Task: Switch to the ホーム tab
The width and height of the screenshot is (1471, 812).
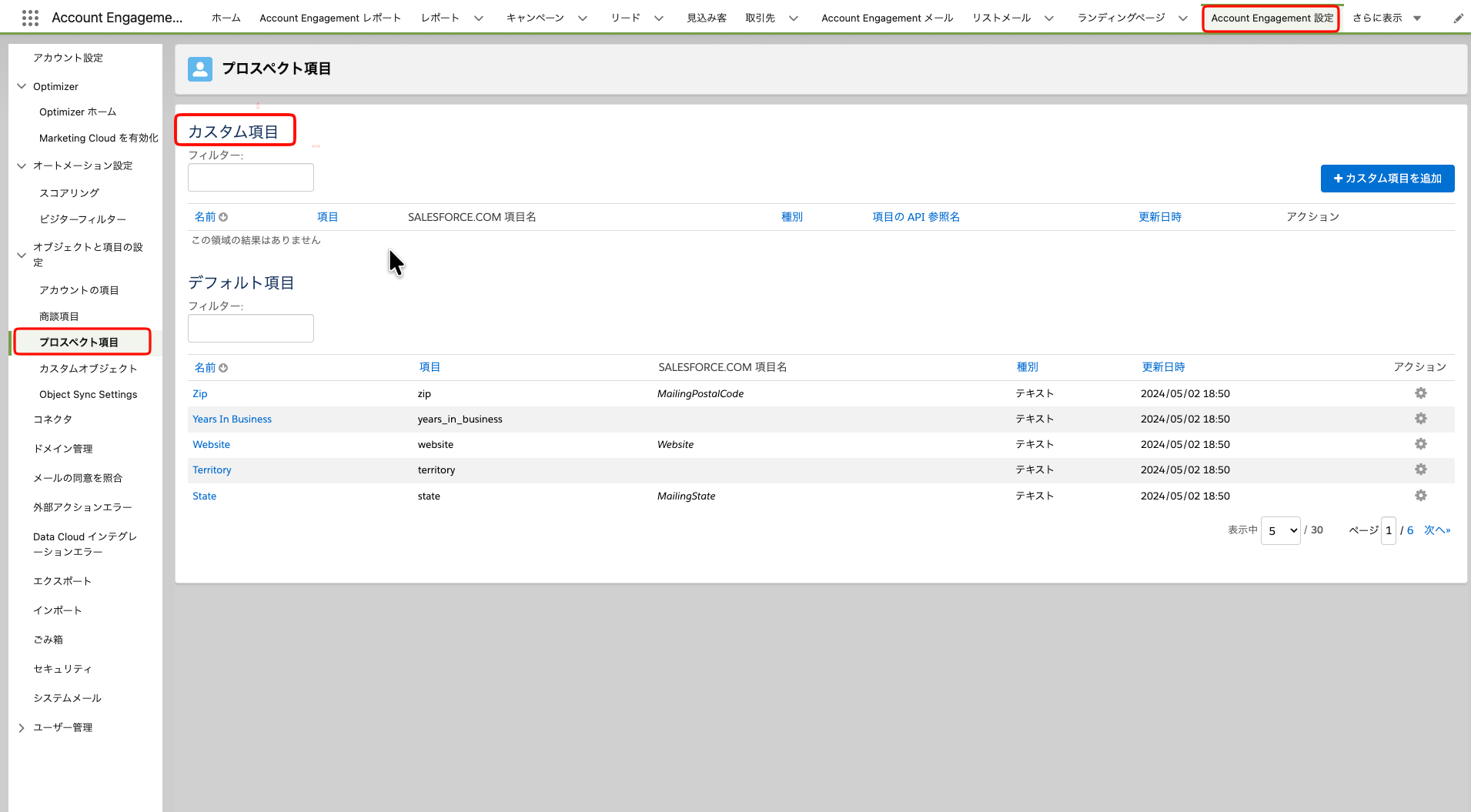Action: click(226, 18)
